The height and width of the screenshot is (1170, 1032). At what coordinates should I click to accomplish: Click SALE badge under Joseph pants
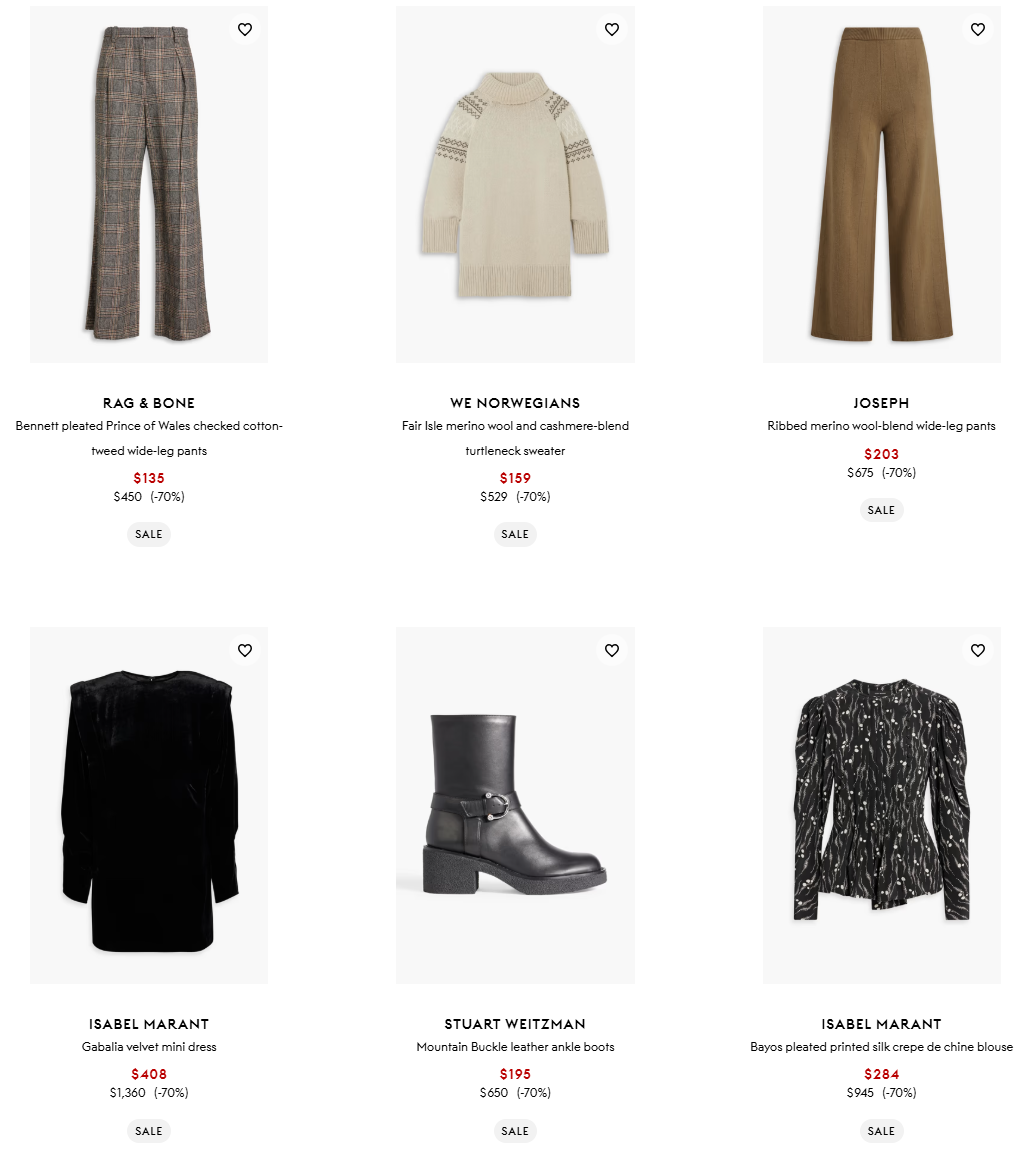click(x=881, y=510)
